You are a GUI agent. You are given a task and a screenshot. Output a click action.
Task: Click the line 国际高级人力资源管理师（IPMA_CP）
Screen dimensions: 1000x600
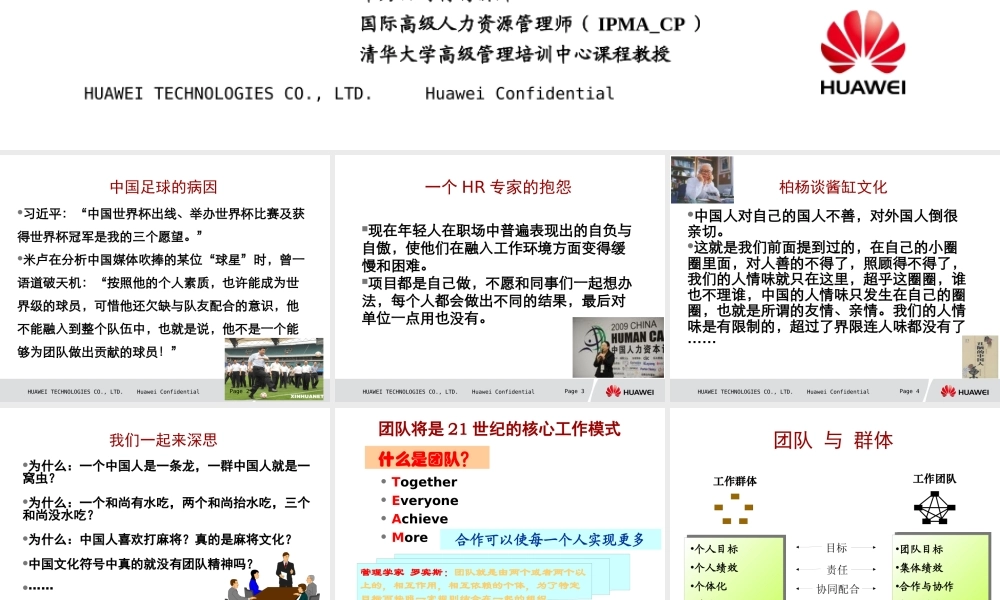pos(532,24)
